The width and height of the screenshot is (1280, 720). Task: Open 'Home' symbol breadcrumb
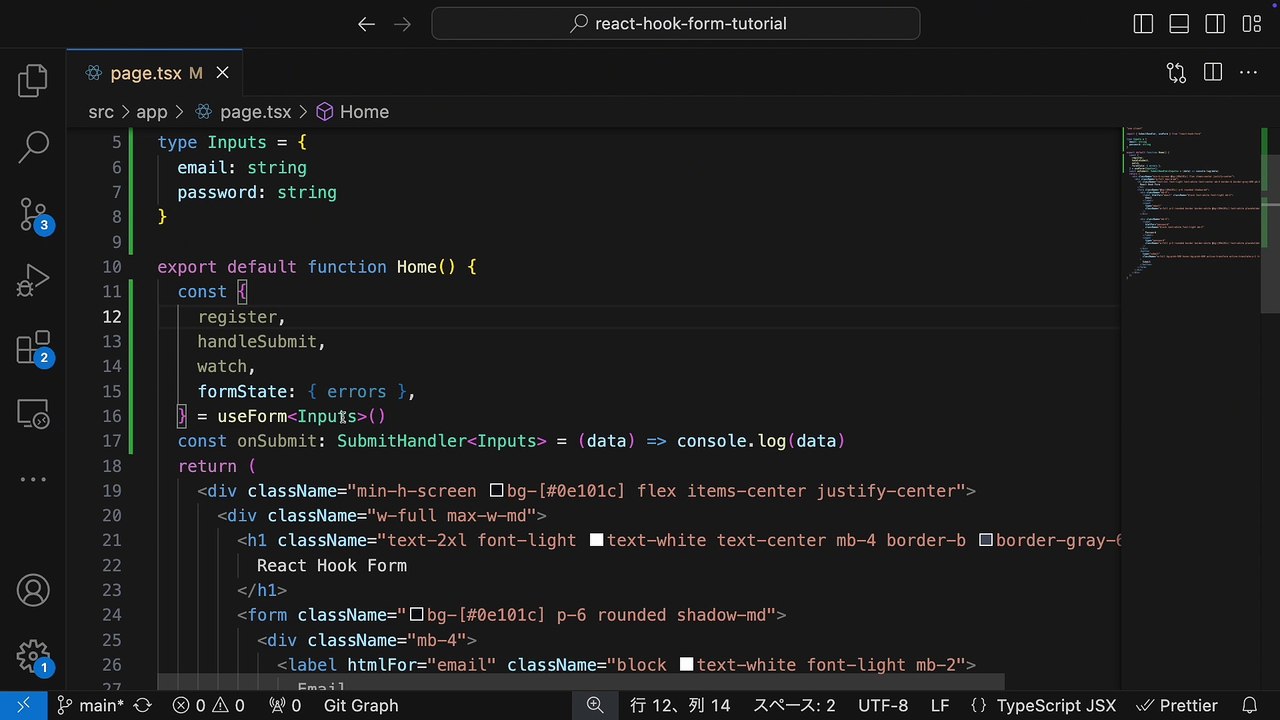tap(352, 112)
